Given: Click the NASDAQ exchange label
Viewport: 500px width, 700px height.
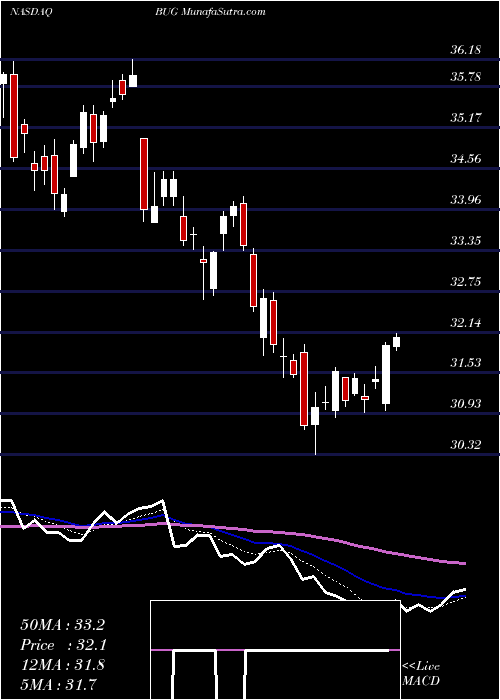Looking at the screenshot, I should (x=31, y=12).
